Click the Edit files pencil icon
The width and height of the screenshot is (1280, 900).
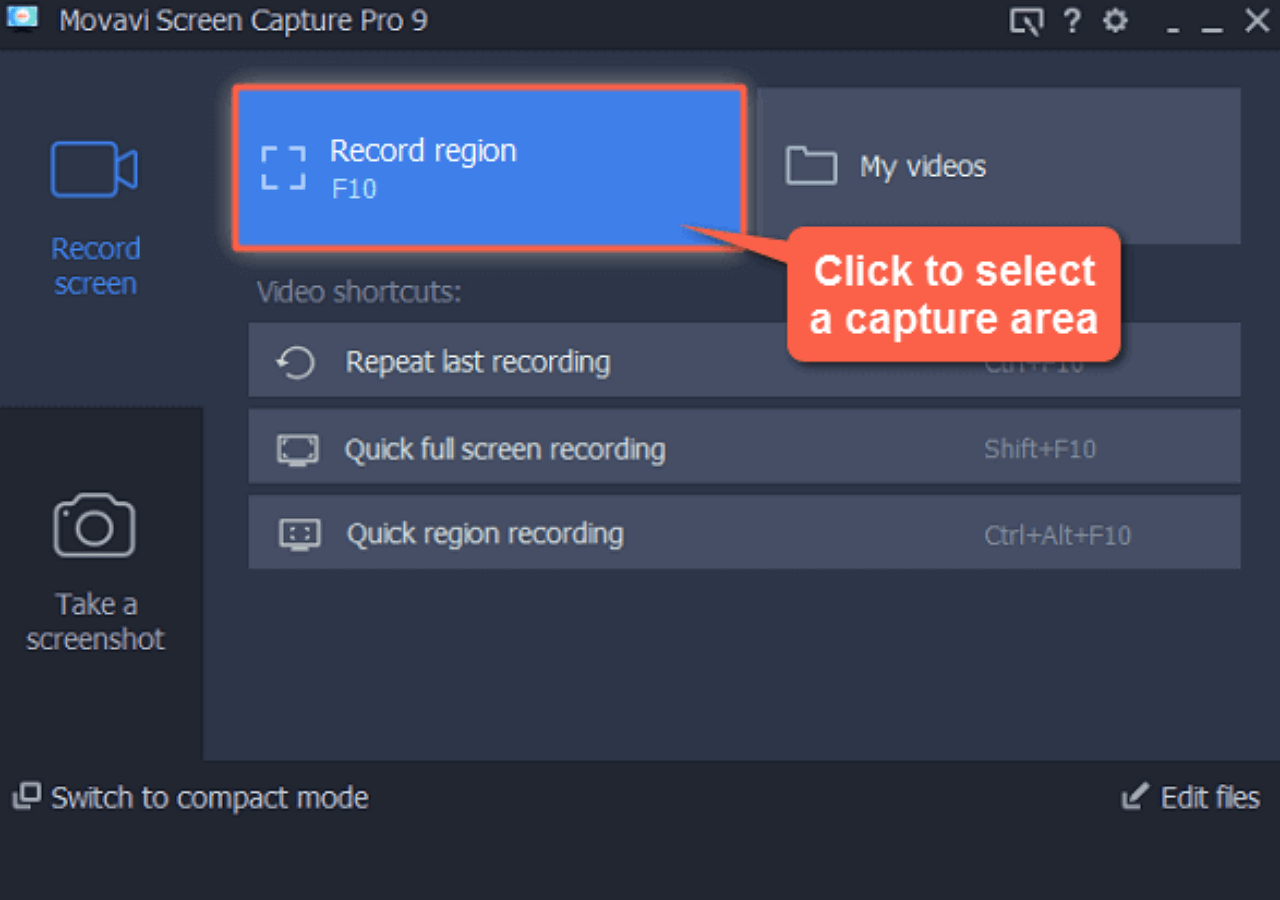click(x=1134, y=797)
